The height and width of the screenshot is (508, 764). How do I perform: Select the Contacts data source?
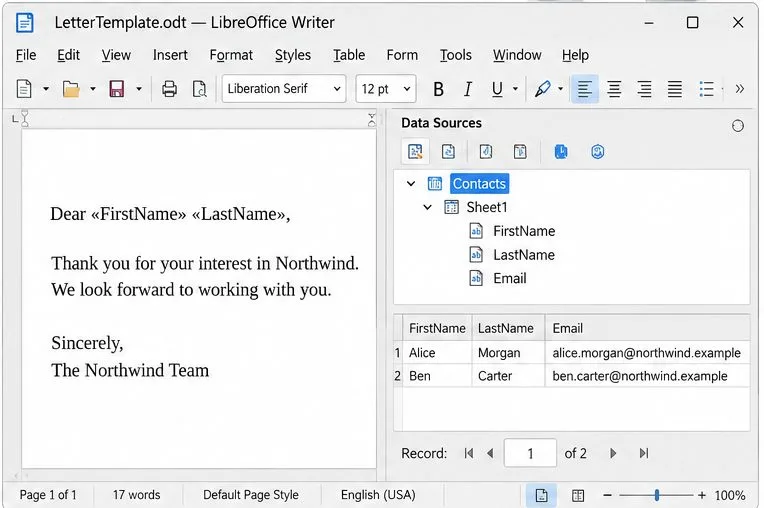pos(479,184)
